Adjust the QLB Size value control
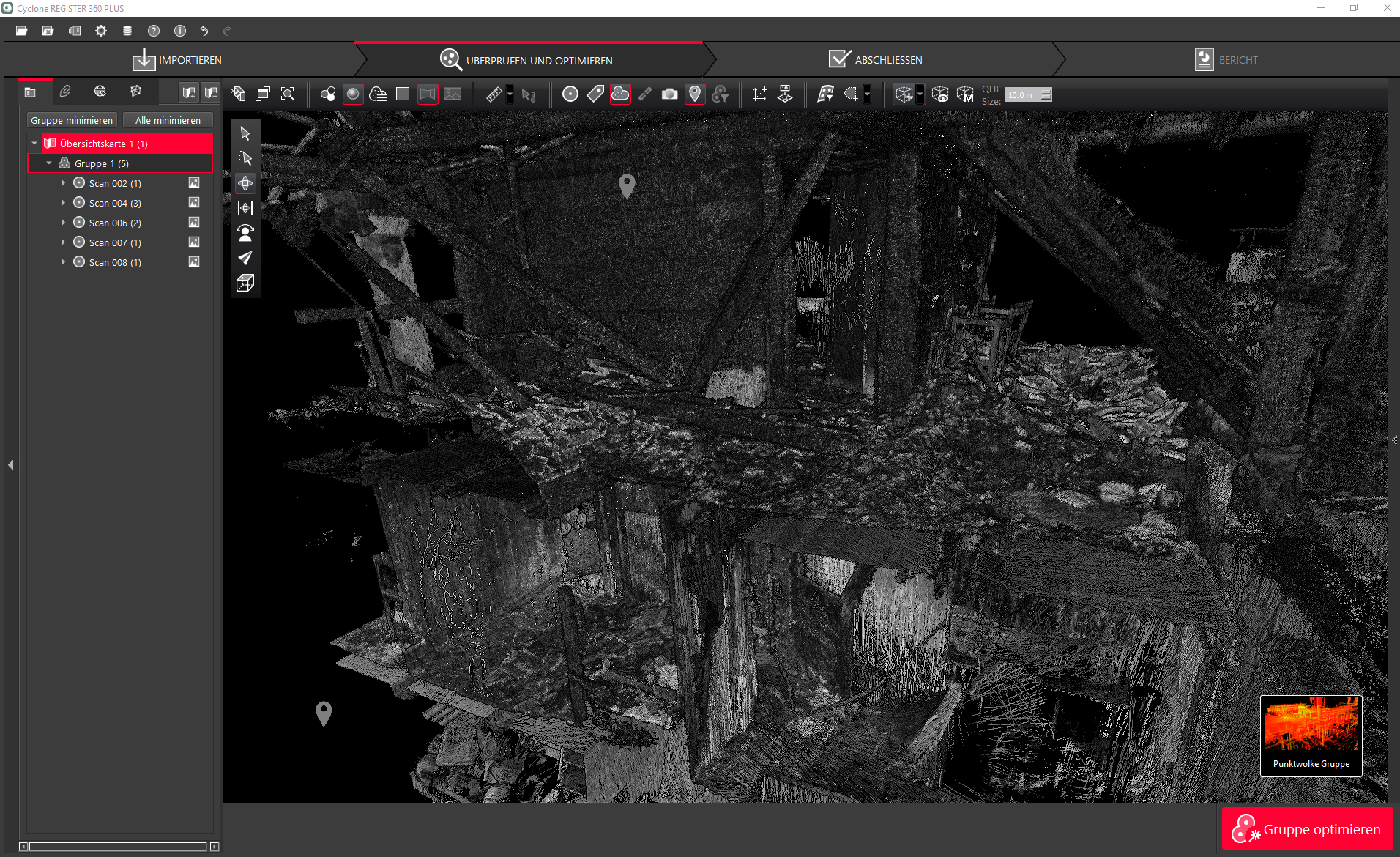The image size is (1400, 857). (1027, 94)
